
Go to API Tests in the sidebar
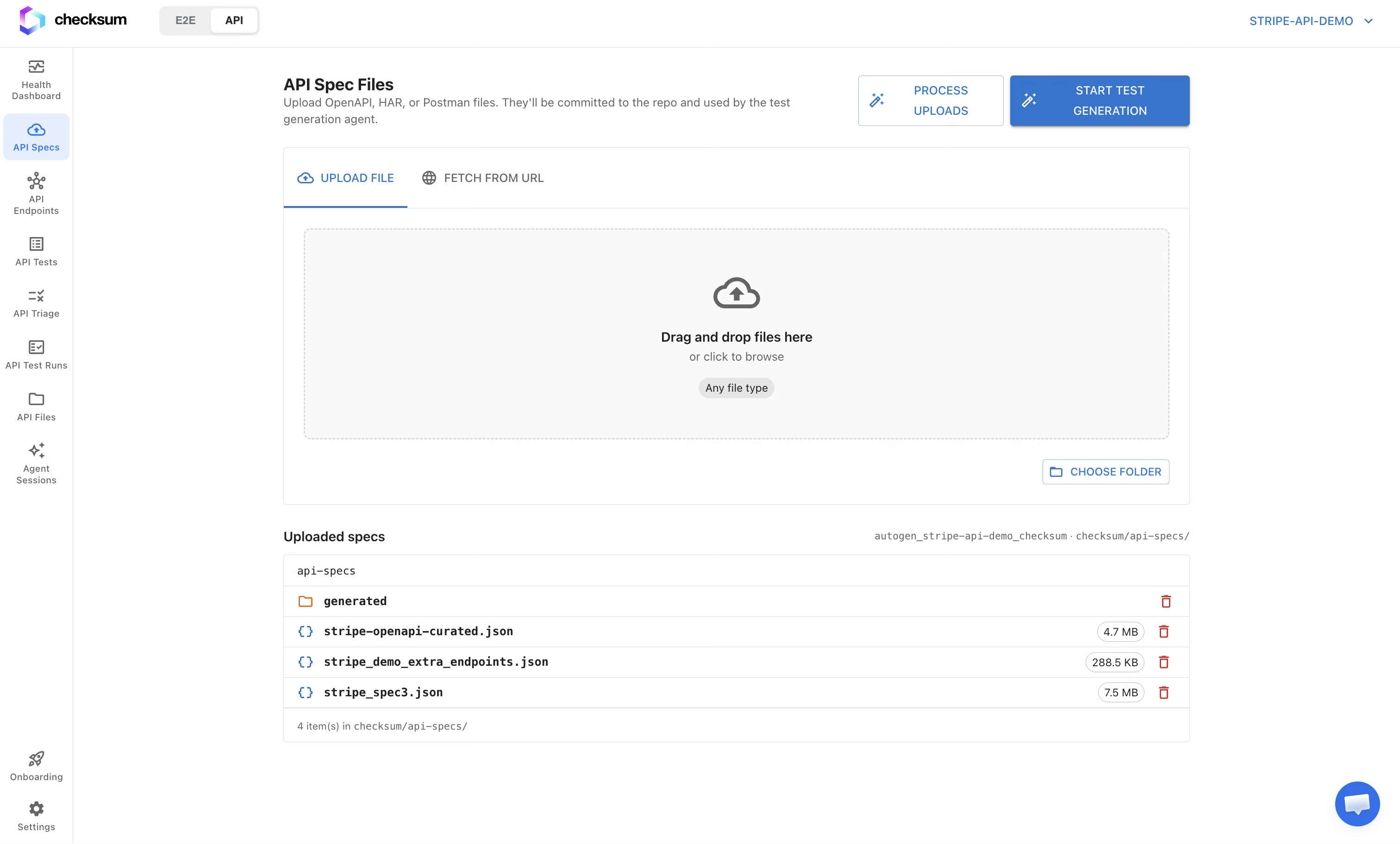pyautogui.click(x=37, y=251)
